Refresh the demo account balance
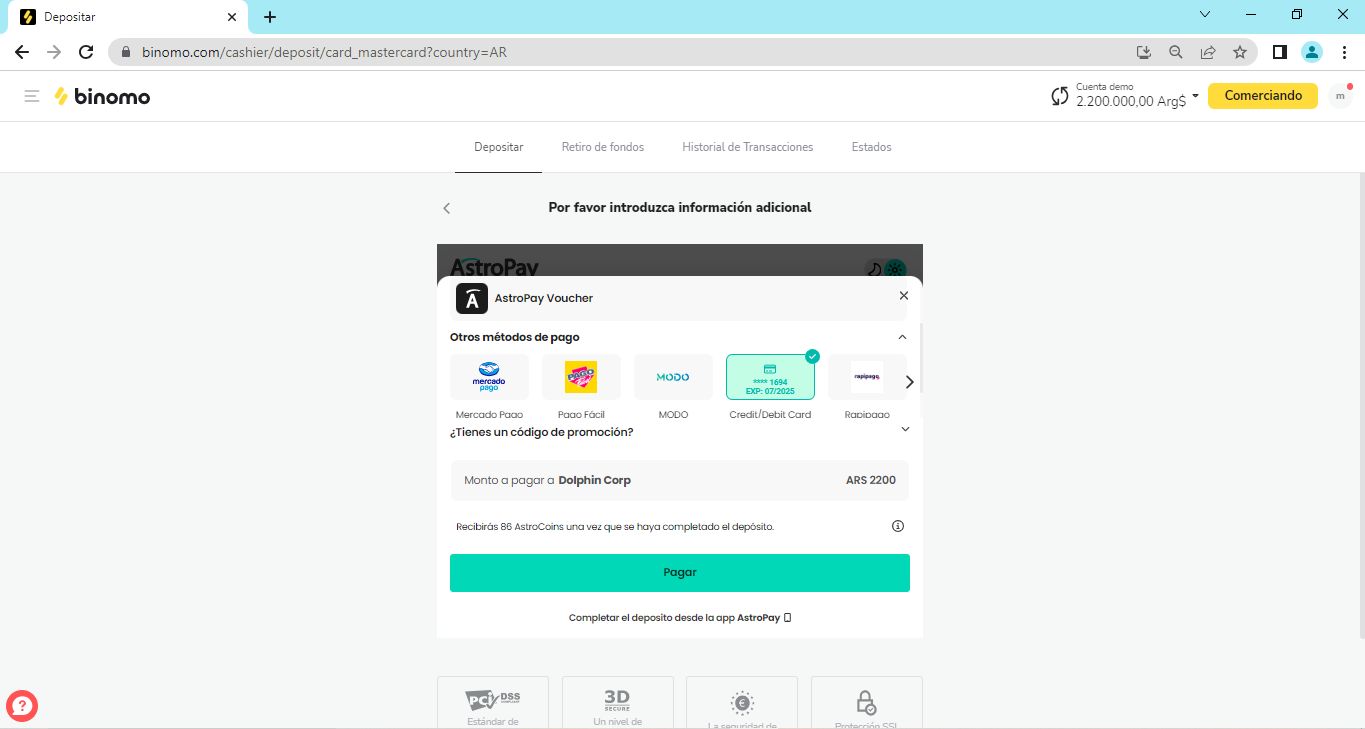The image size is (1365, 729). 1060,96
